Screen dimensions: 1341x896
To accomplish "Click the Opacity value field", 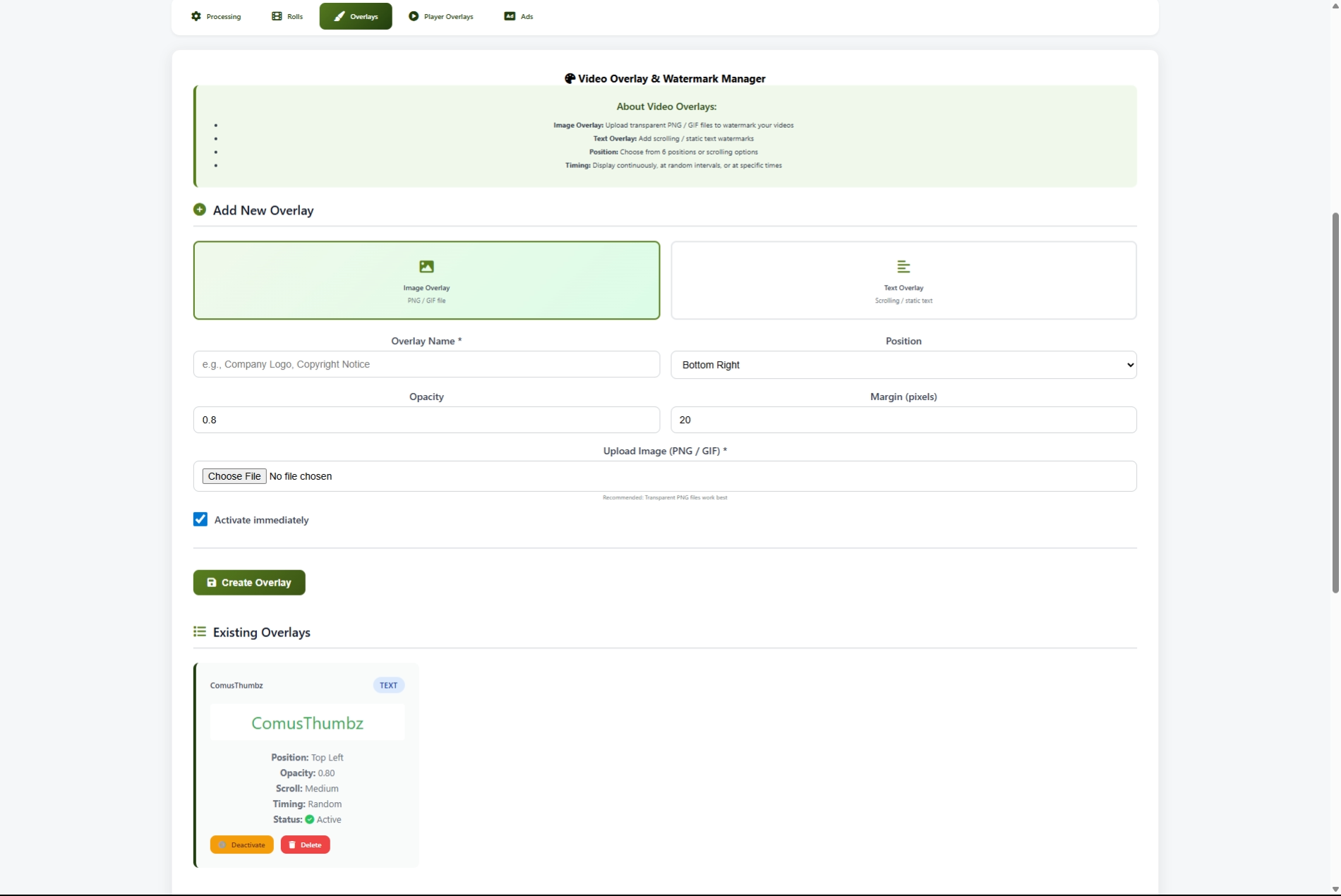I will (x=426, y=420).
